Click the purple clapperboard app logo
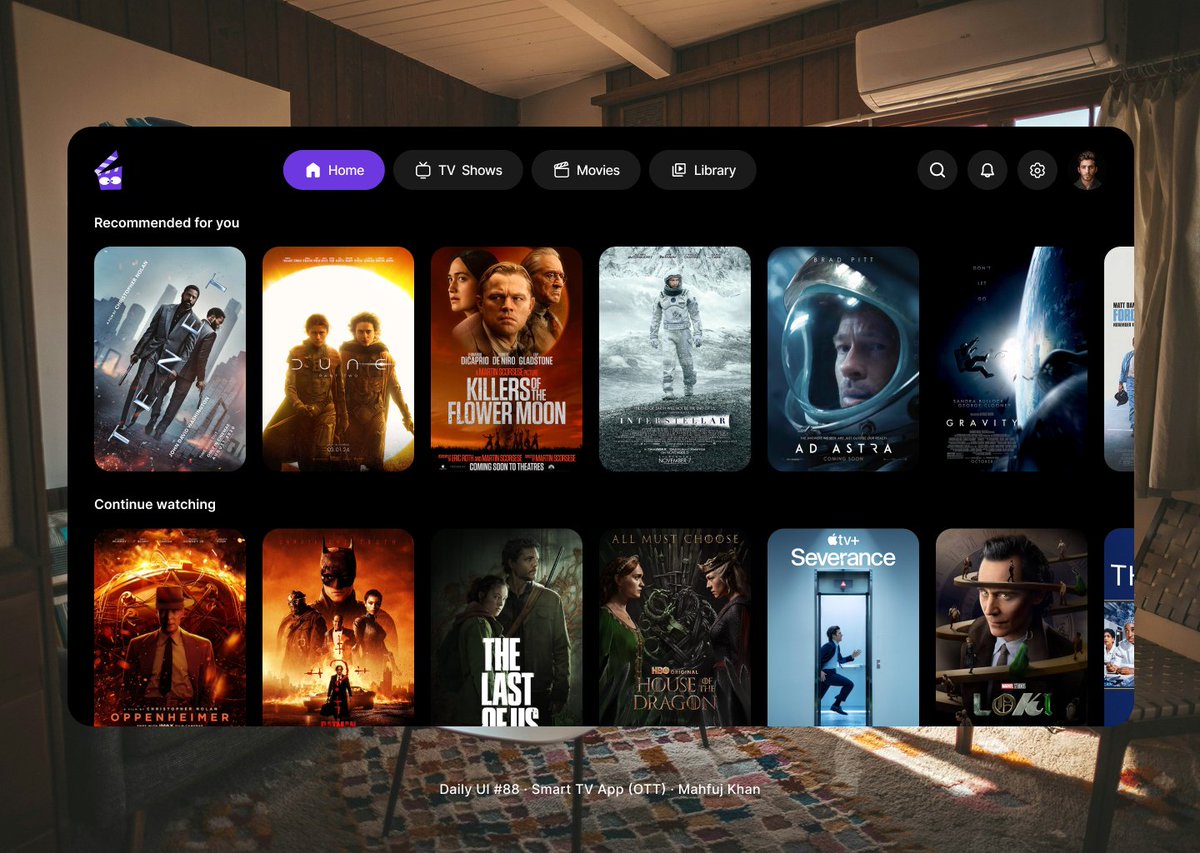 107,170
